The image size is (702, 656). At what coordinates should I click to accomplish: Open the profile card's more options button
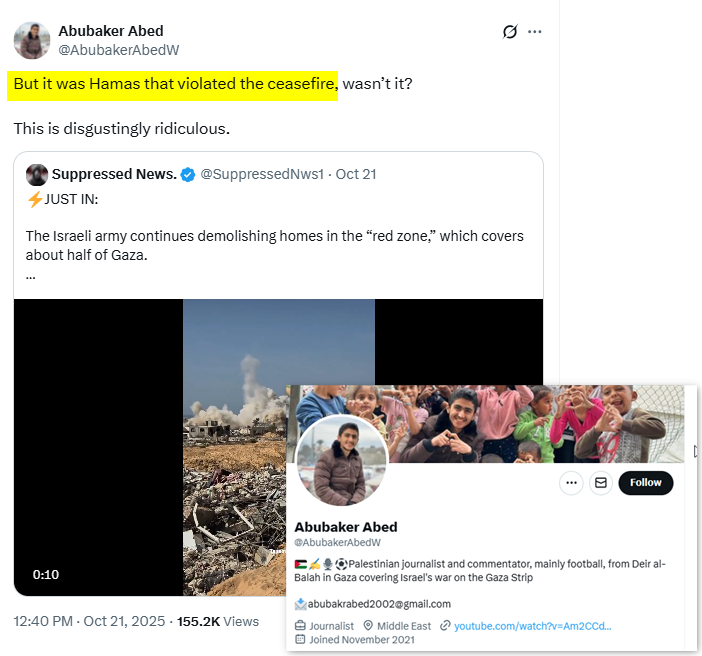pos(571,482)
